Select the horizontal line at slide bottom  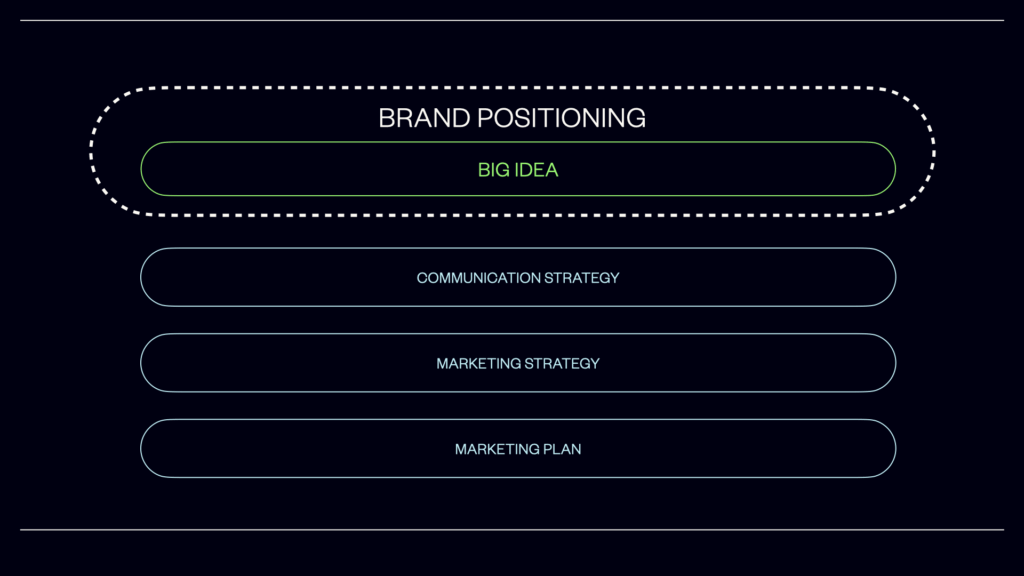click(512, 530)
